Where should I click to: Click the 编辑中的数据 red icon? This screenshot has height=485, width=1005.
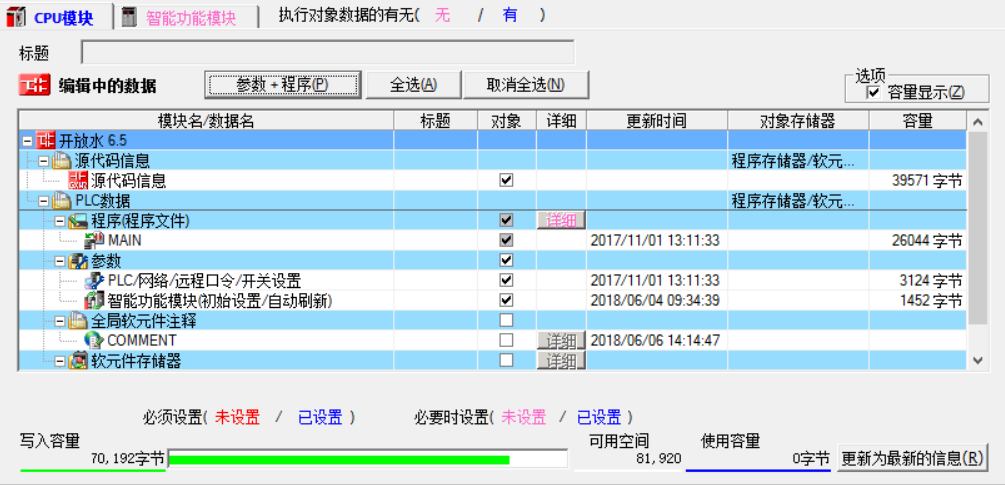click(34, 86)
